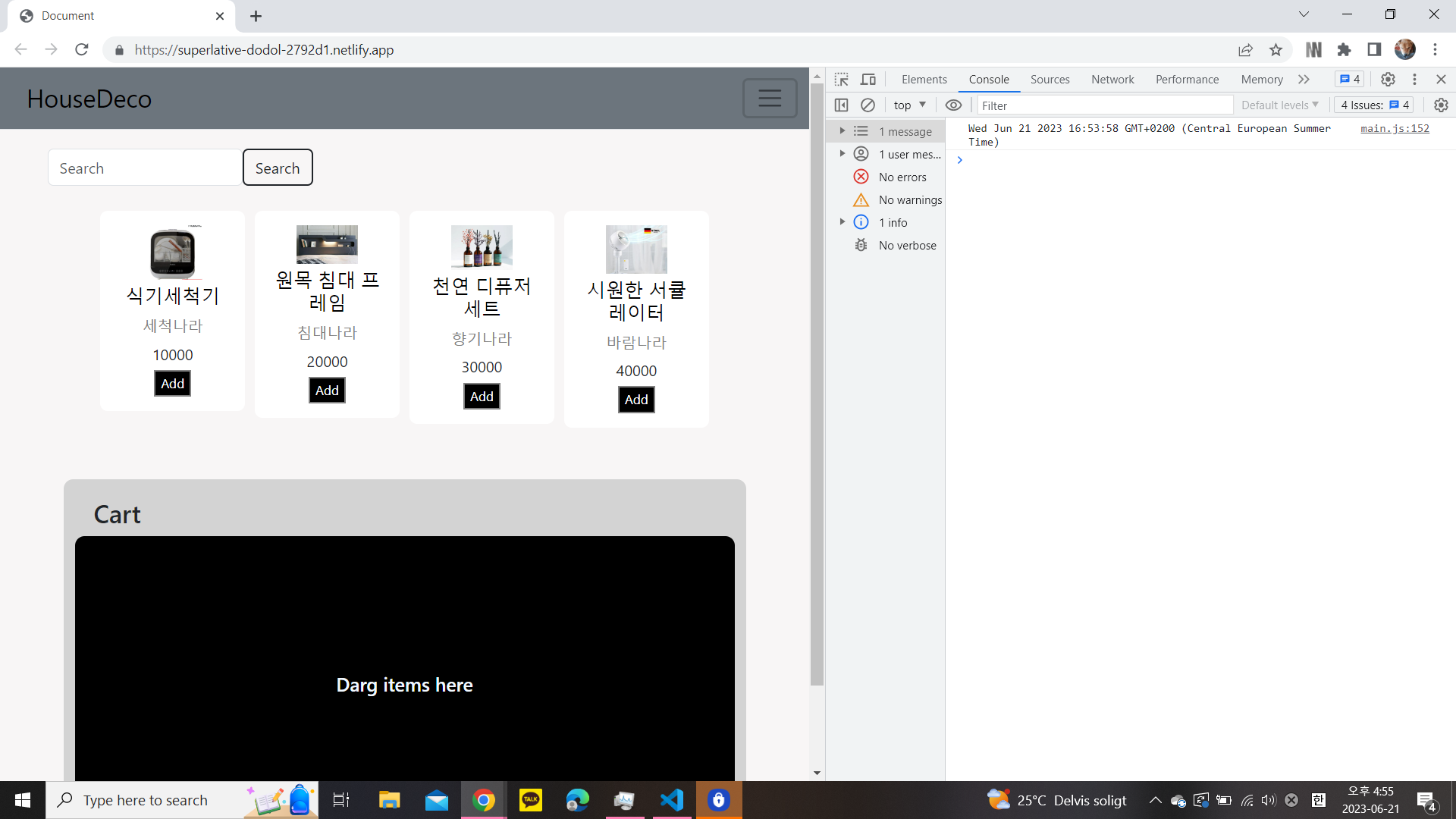1456x819 pixels.
Task: Open the 'top' frame context dropdown
Action: (908, 105)
